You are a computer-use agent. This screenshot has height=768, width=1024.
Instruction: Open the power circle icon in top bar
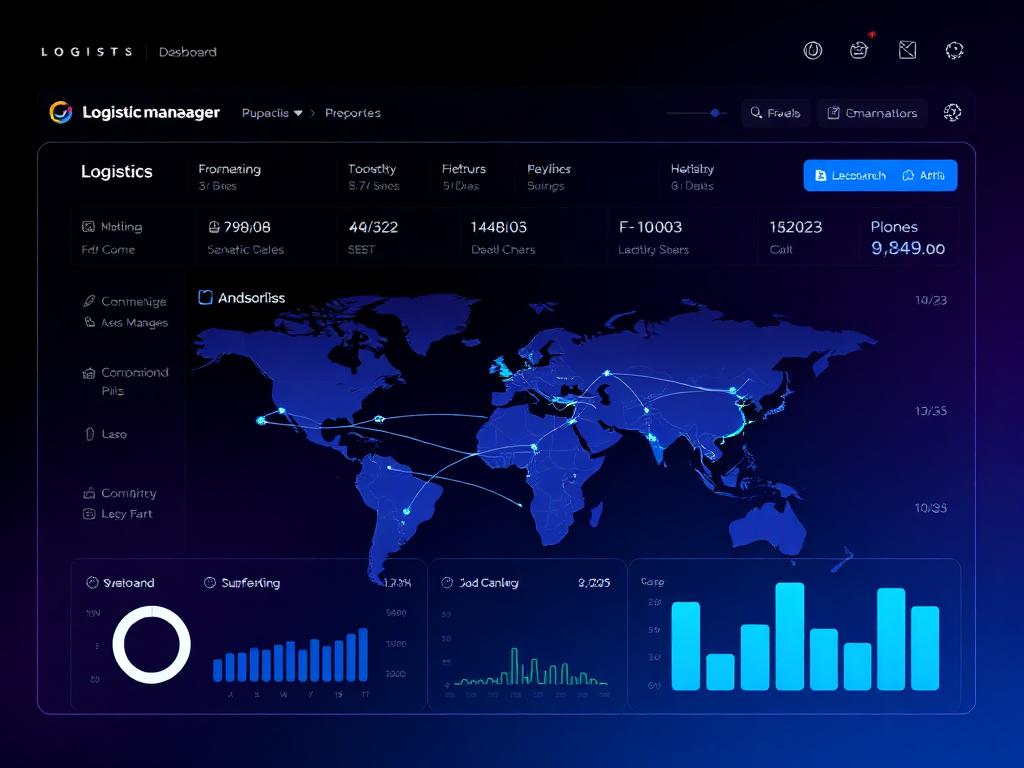[812, 50]
